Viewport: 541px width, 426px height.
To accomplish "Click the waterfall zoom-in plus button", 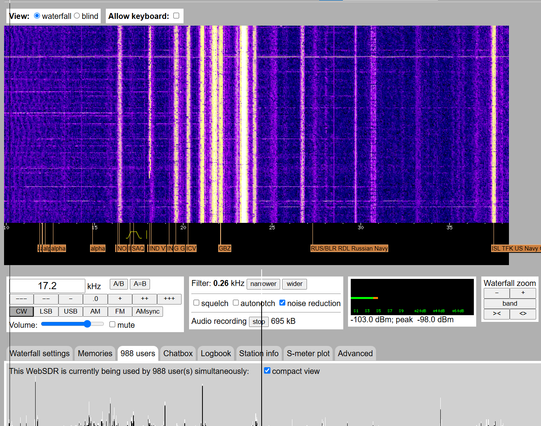I will pos(523,293).
